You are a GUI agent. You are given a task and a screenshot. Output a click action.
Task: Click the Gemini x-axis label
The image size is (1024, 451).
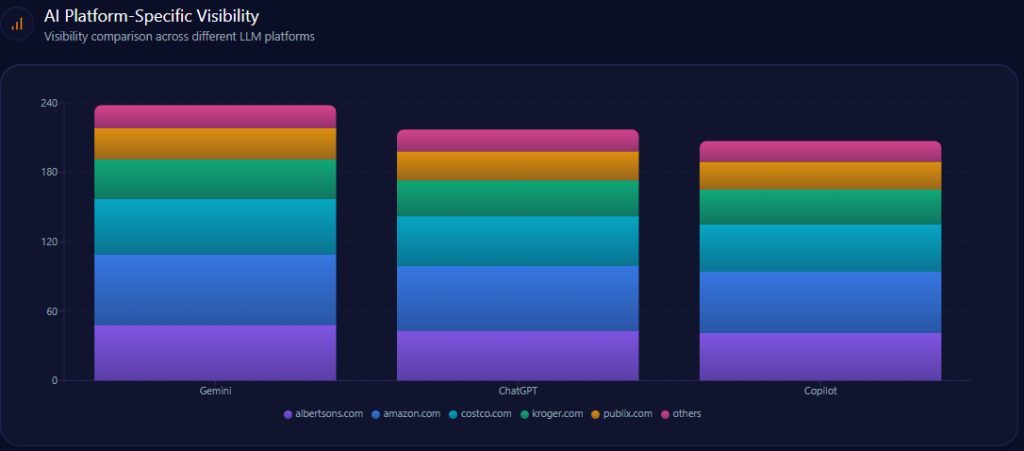215,391
